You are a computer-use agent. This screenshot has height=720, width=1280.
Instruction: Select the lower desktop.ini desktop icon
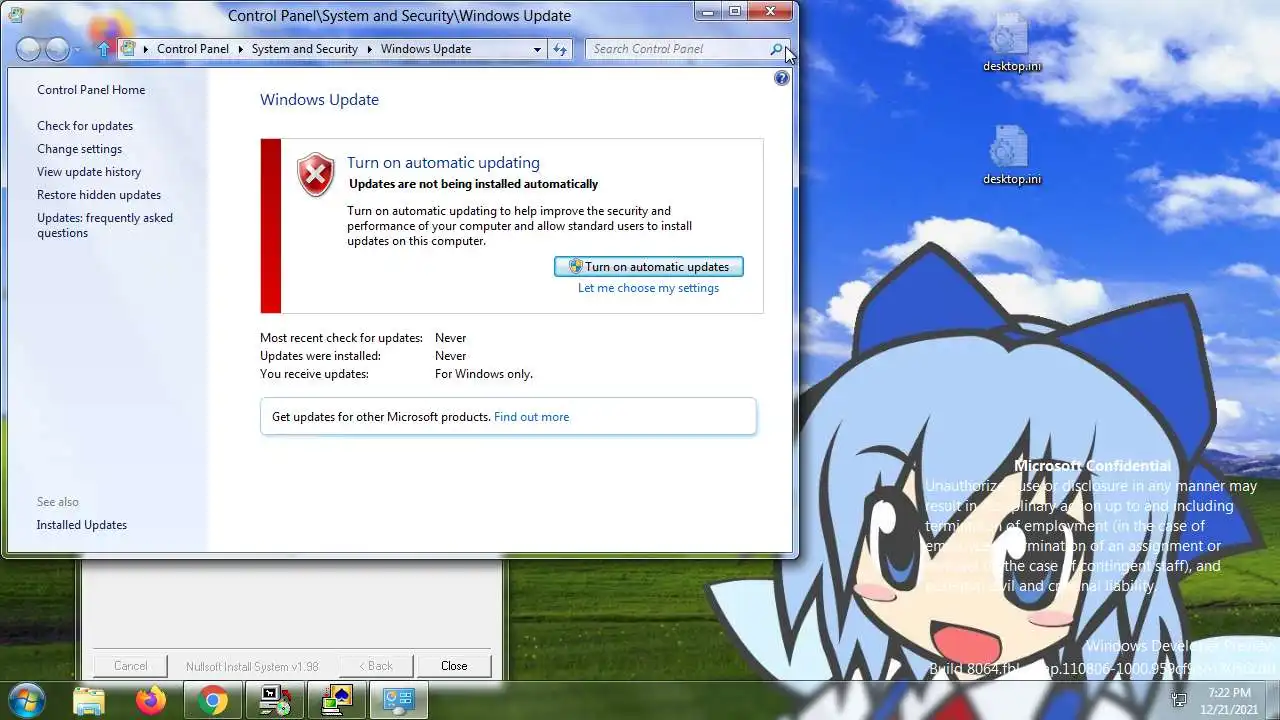point(1011,156)
